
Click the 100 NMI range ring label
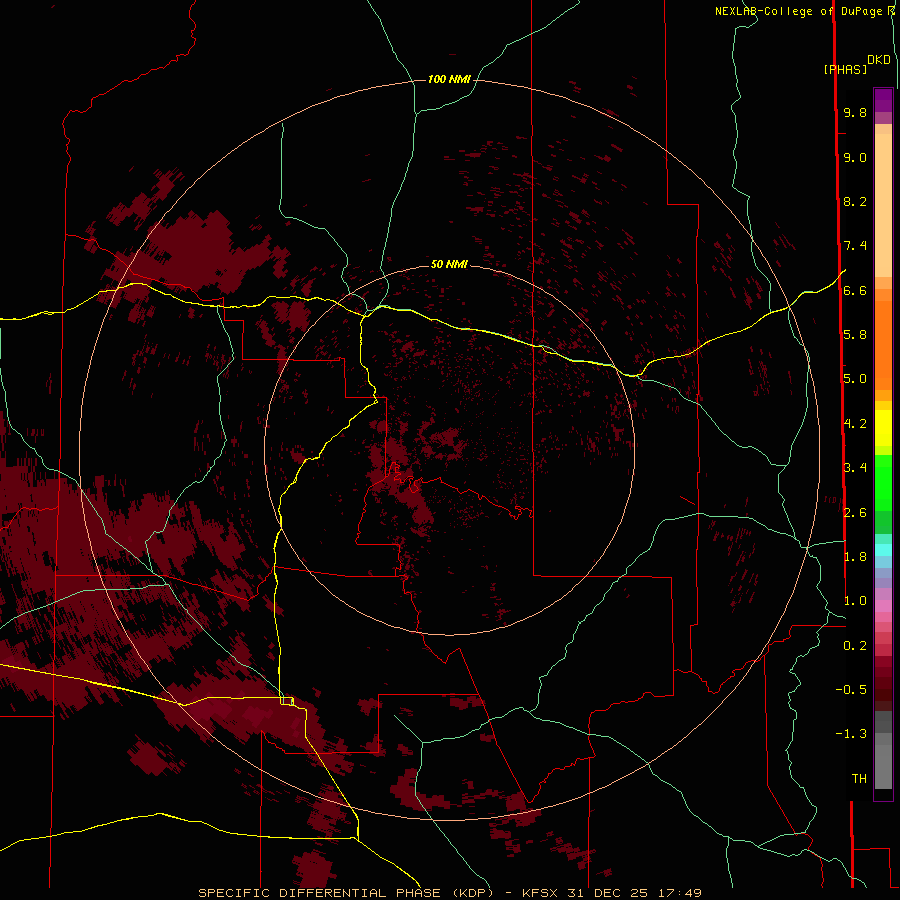[x=449, y=79]
